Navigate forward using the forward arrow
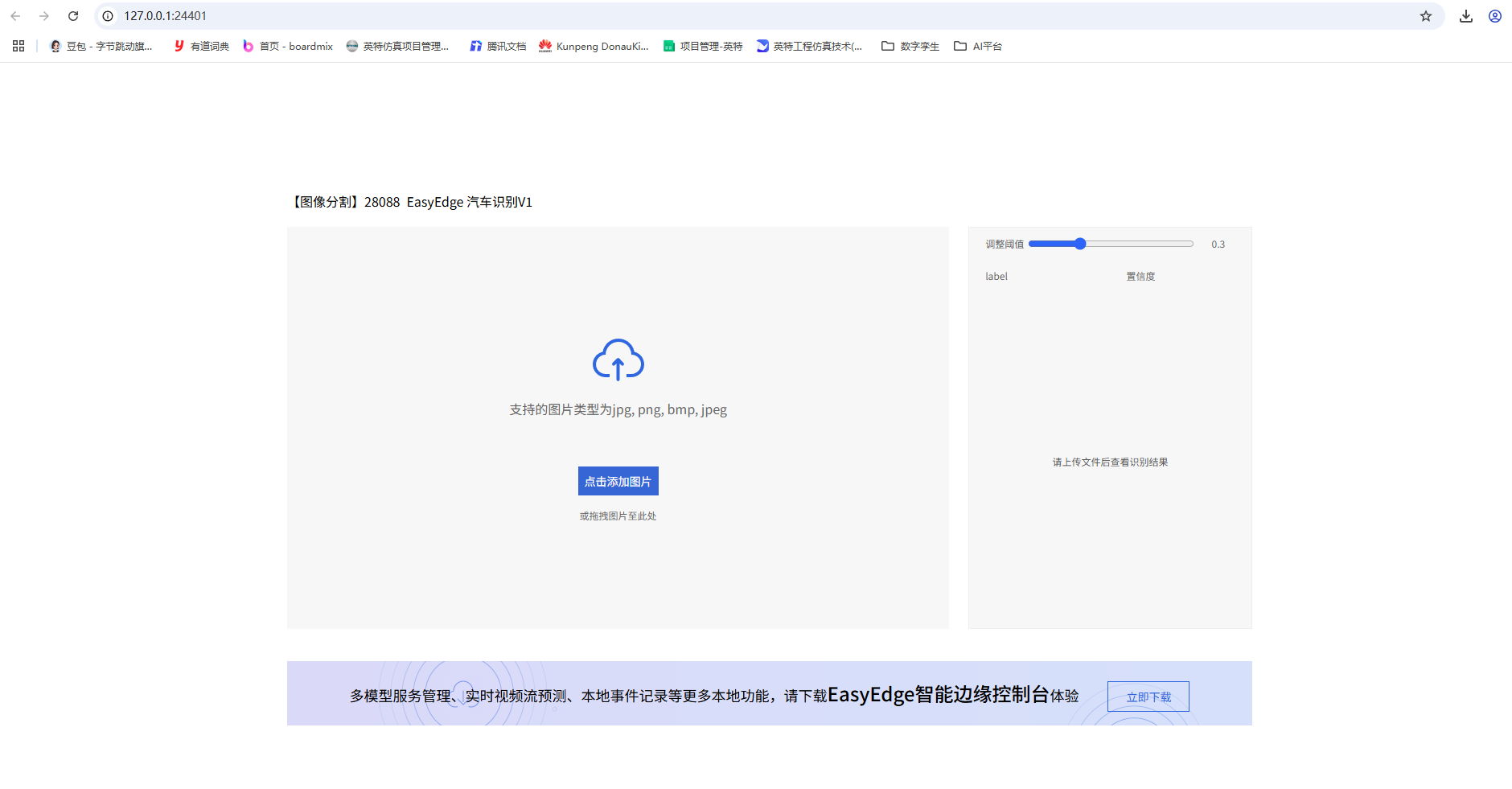 click(44, 15)
